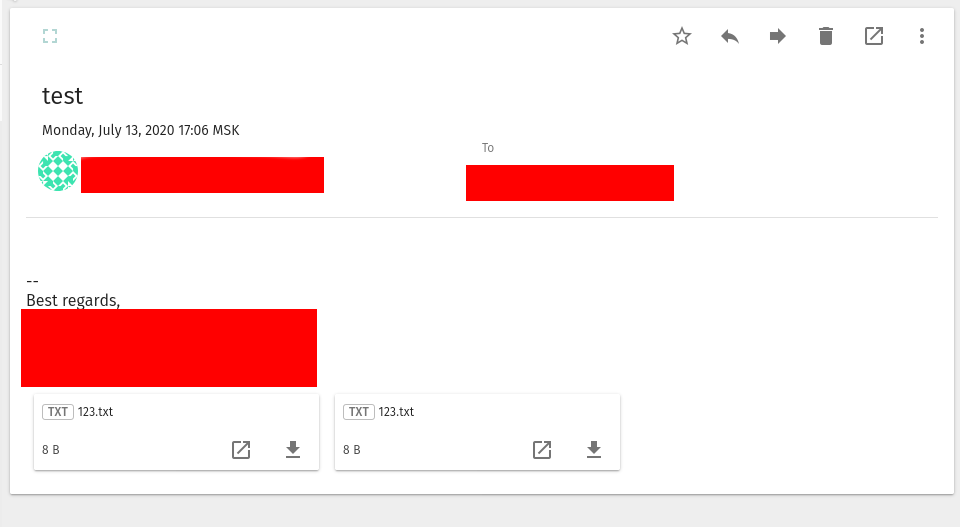
Task: Click the email subject "test"
Action: tap(62, 96)
